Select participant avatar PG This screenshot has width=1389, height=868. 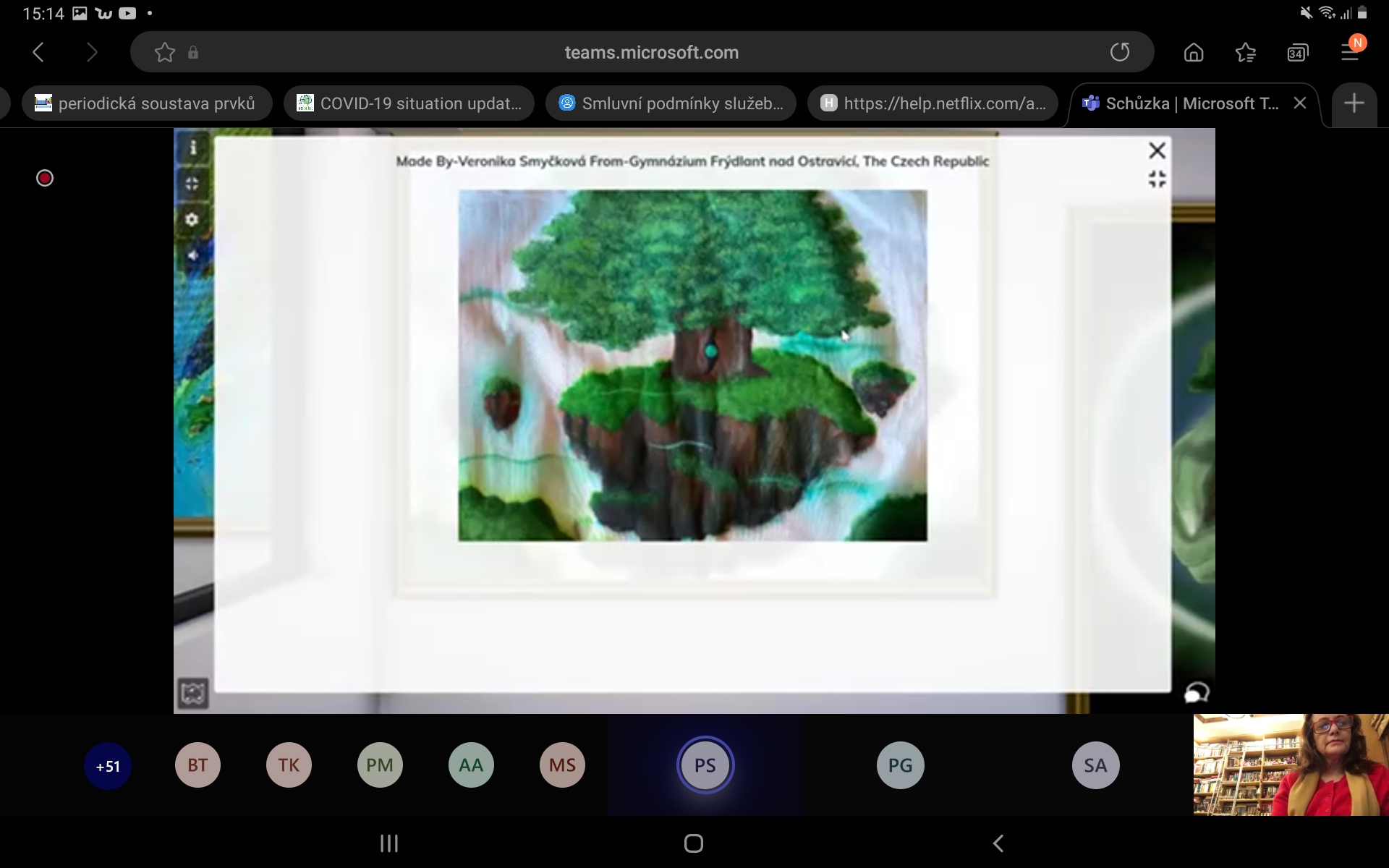tap(901, 765)
